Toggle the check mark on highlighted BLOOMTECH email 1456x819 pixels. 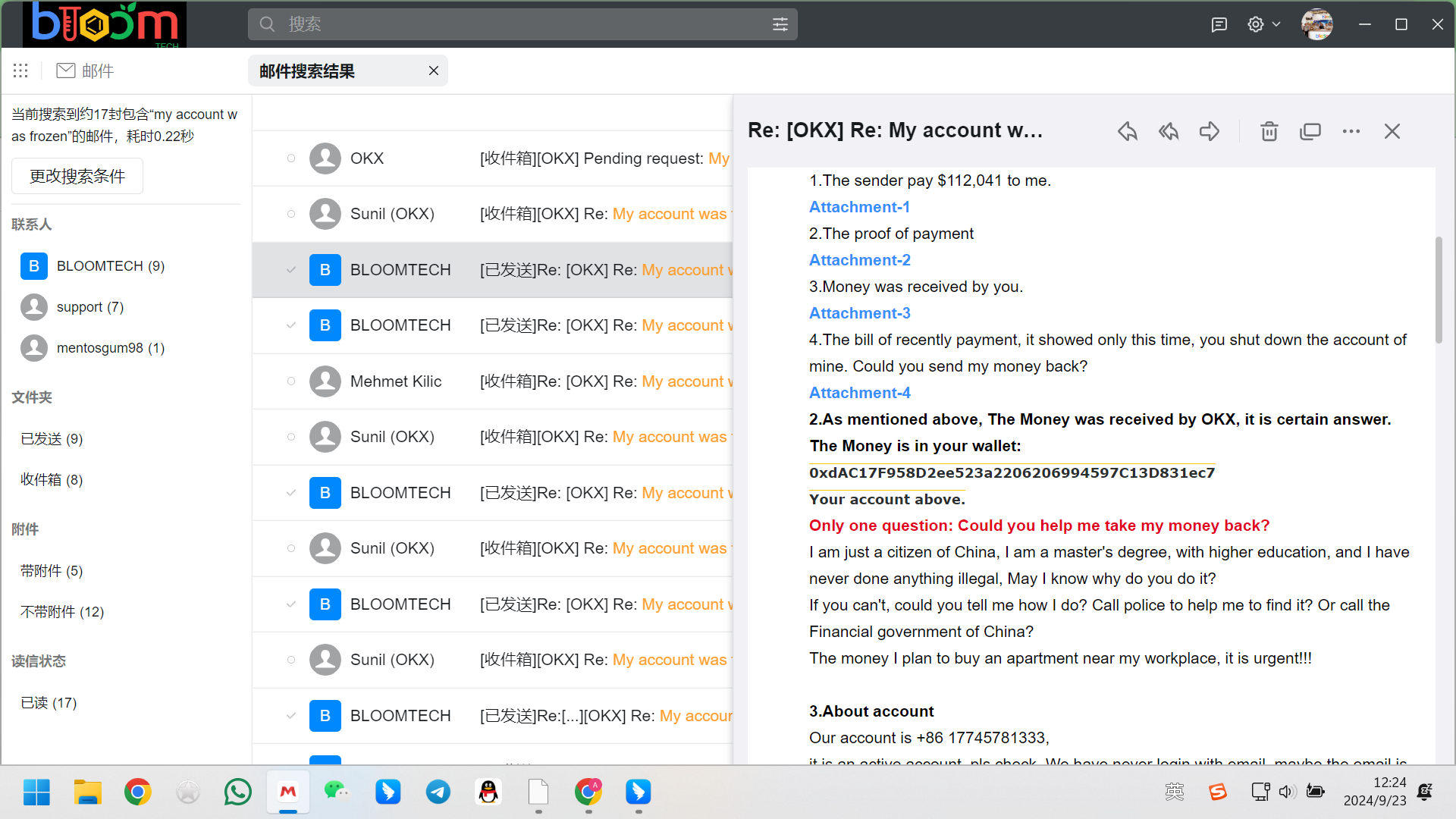point(291,270)
